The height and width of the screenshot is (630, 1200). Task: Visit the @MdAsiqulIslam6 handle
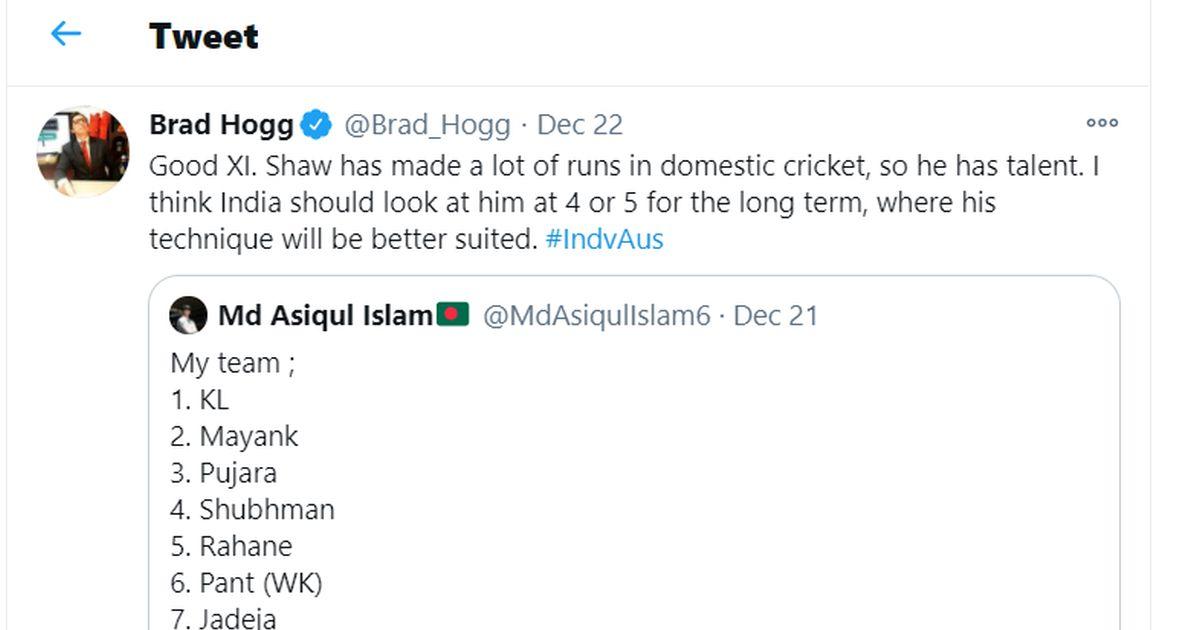point(596,316)
